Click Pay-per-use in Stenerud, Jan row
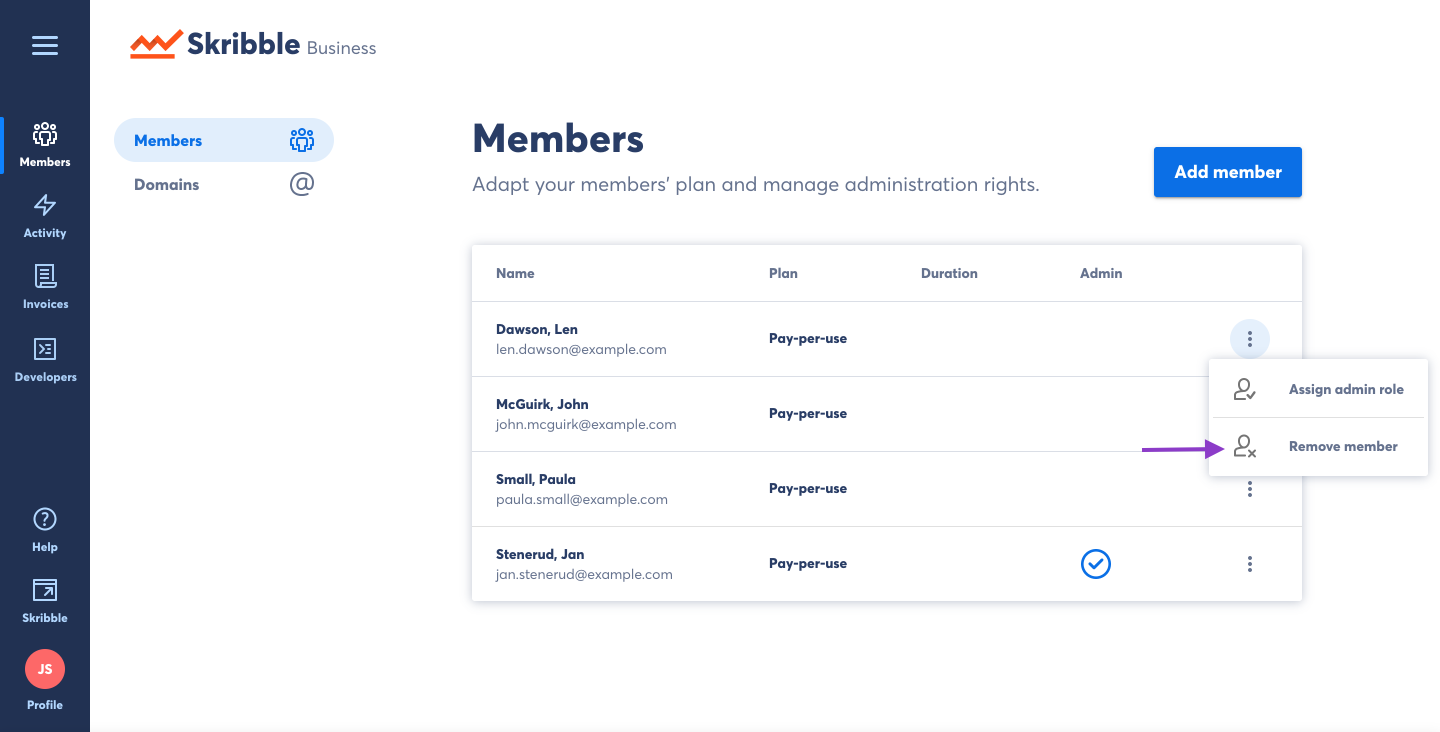Image resolution: width=1440 pixels, height=732 pixels. point(808,564)
